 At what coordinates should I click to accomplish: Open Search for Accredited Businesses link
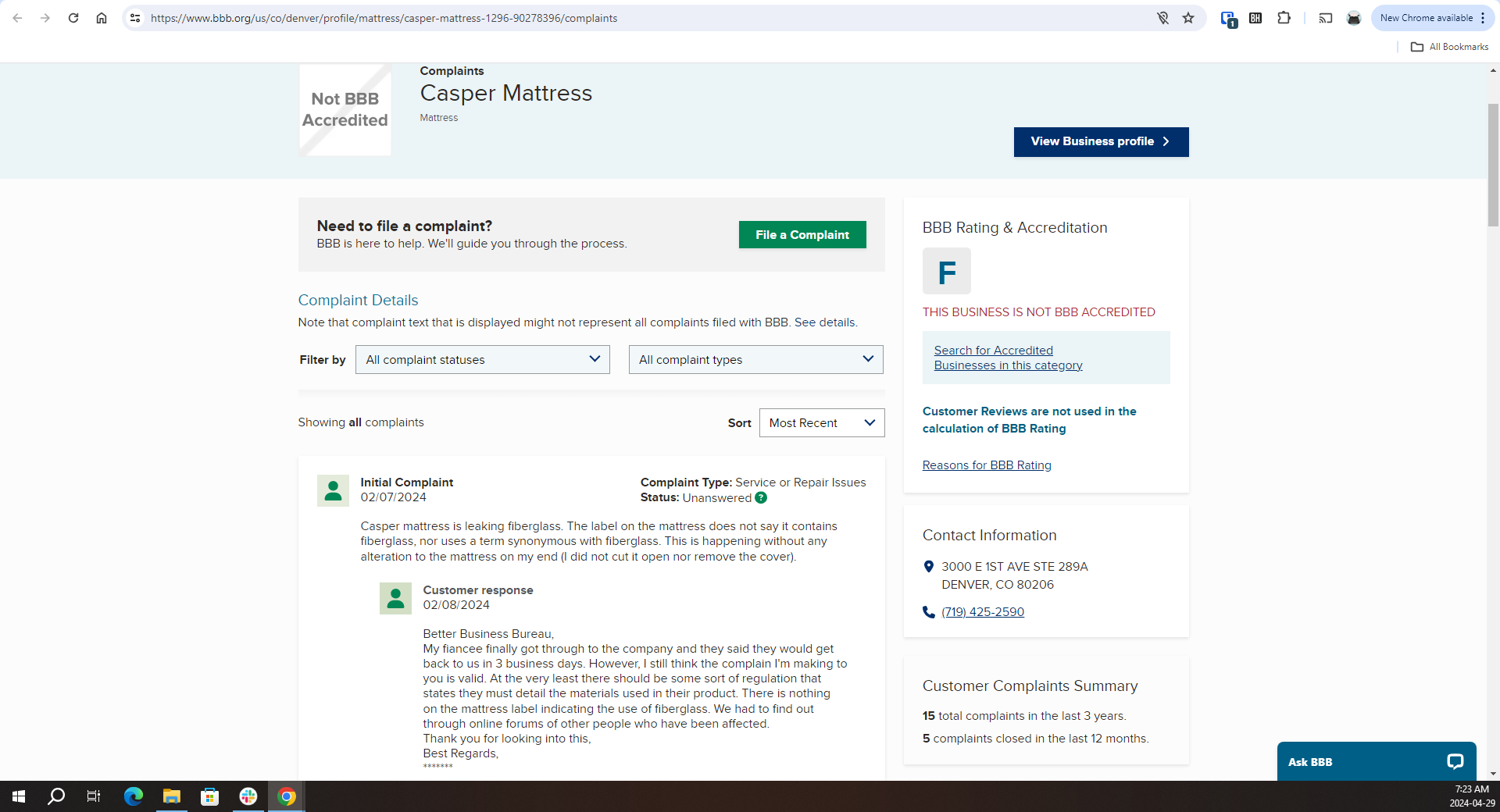(1008, 358)
